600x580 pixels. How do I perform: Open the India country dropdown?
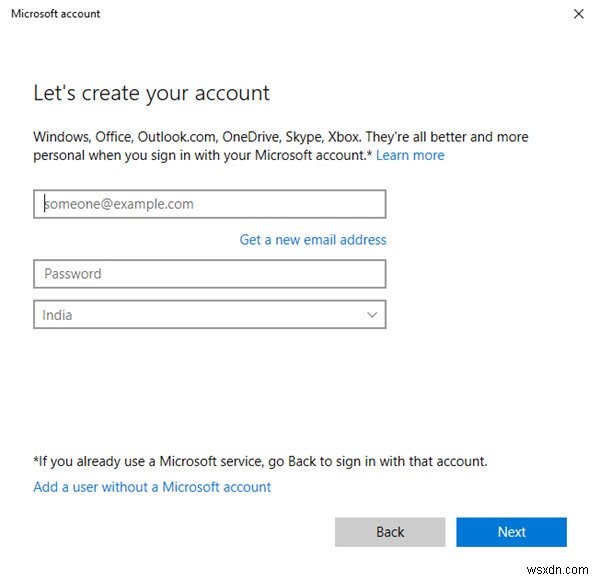click(209, 314)
